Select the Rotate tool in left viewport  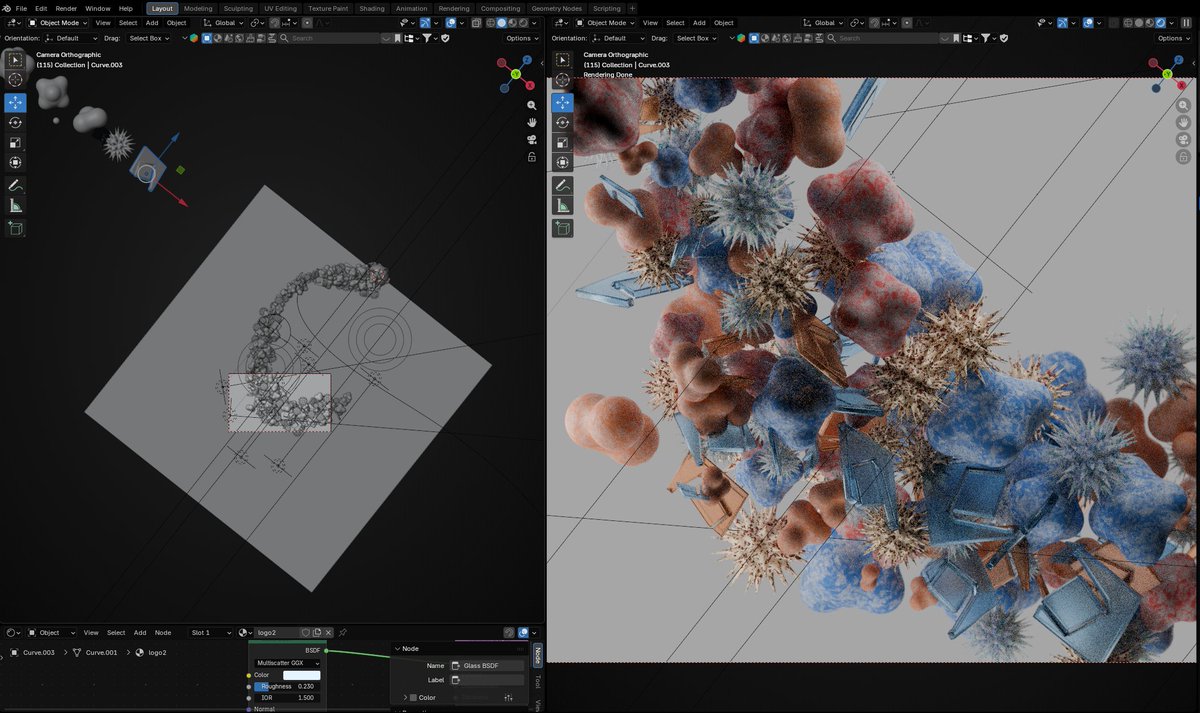15,122
